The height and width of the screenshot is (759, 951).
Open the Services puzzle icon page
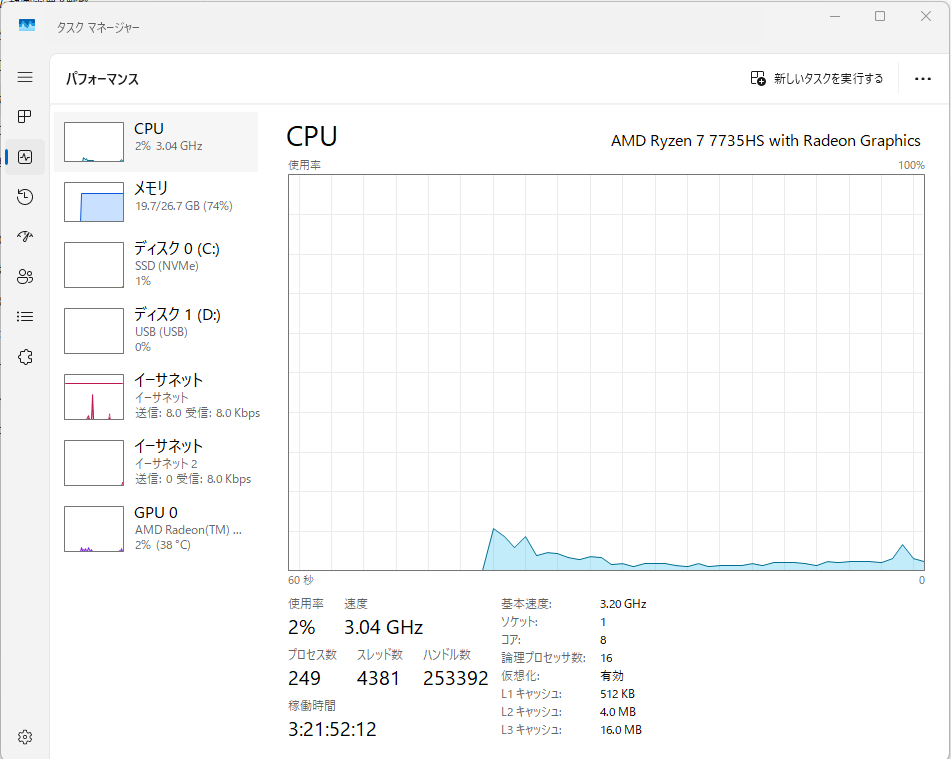25,357
